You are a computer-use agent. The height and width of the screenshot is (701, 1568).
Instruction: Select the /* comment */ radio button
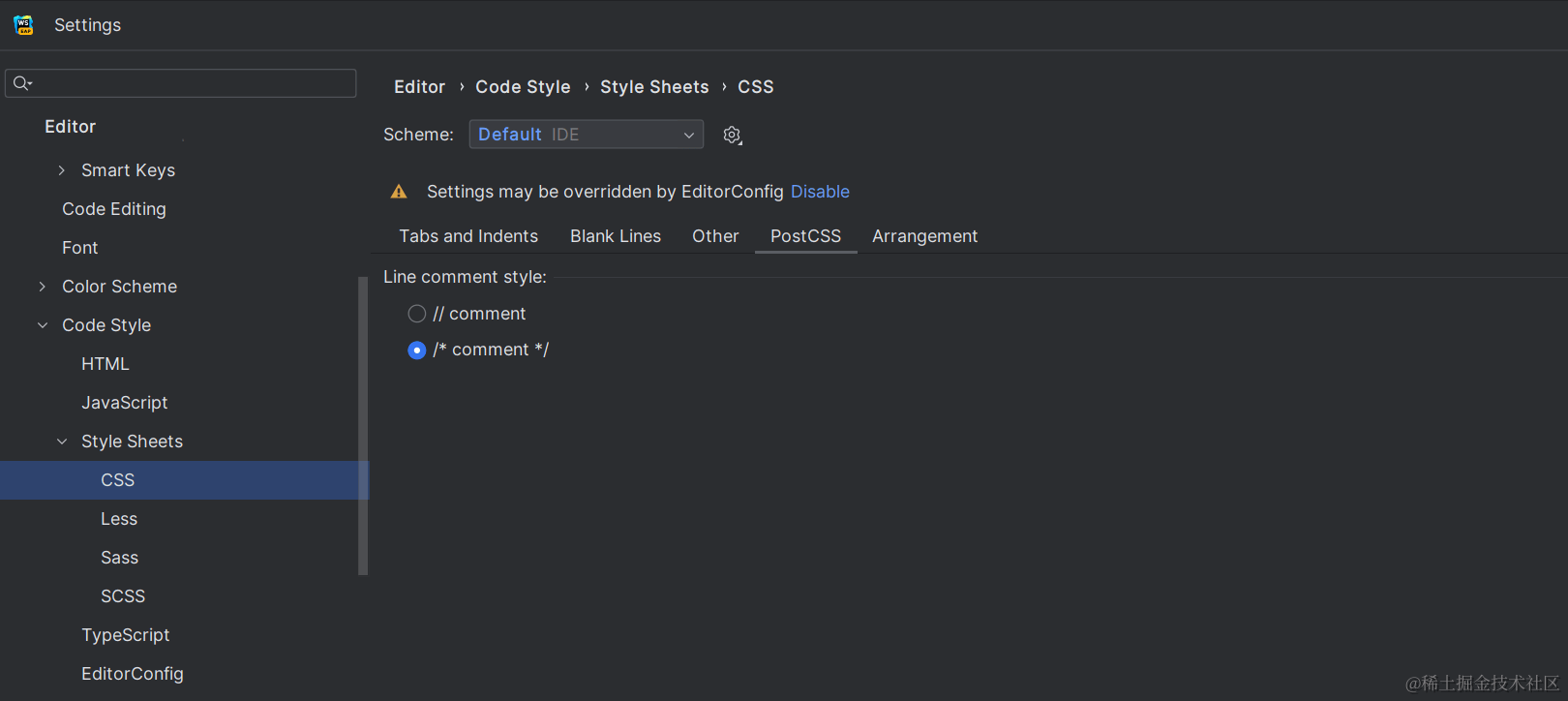417,350
